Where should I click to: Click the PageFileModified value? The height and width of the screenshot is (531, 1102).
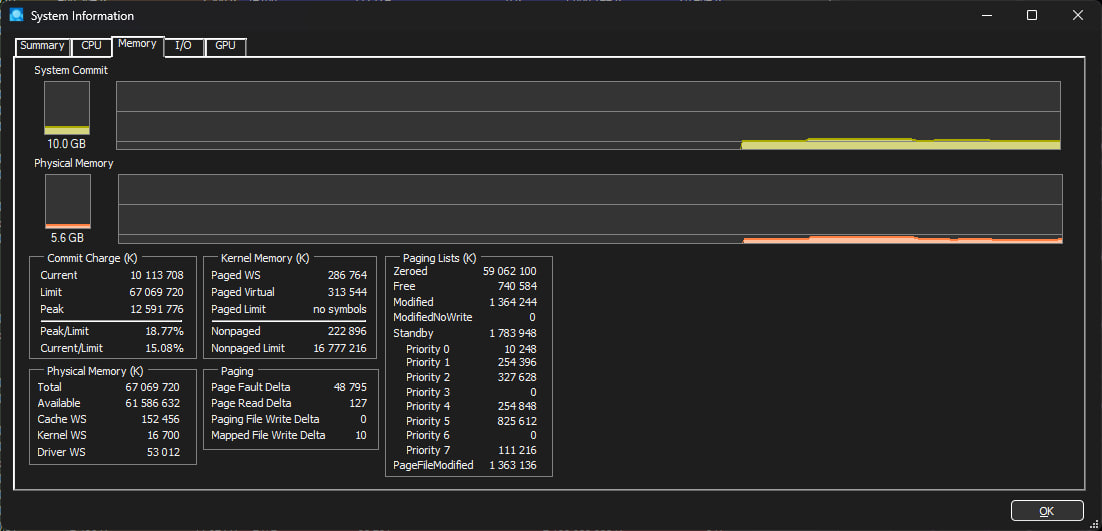(512, 465)
